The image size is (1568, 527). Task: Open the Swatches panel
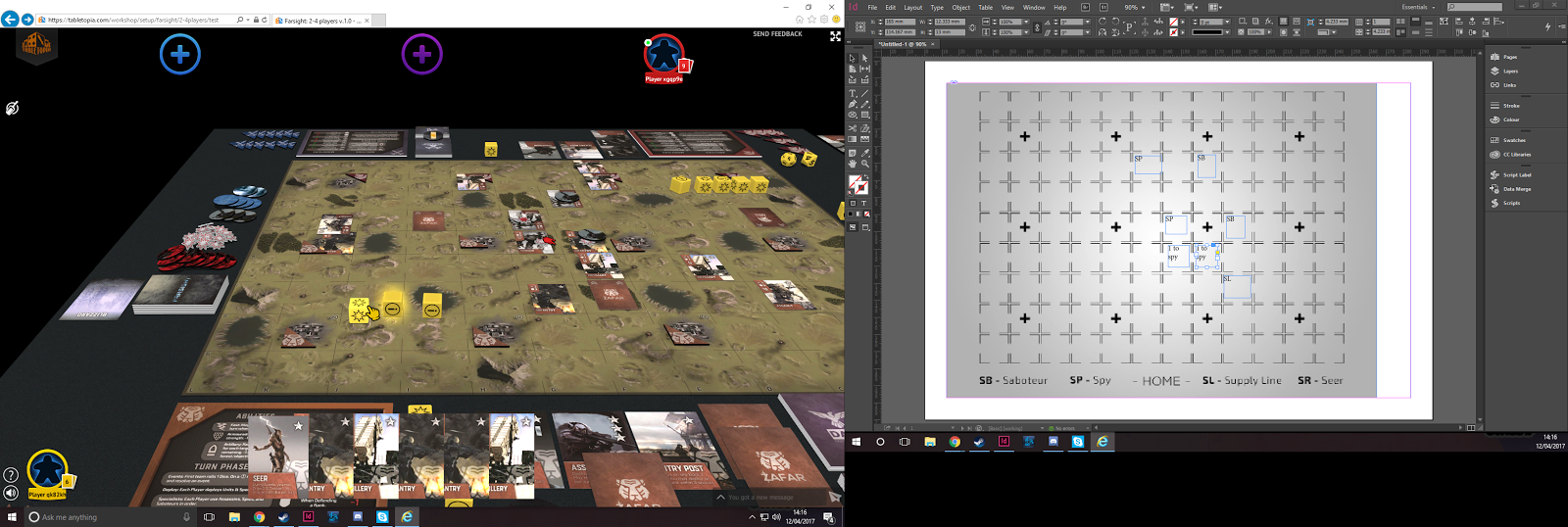tap(1508, 140)
